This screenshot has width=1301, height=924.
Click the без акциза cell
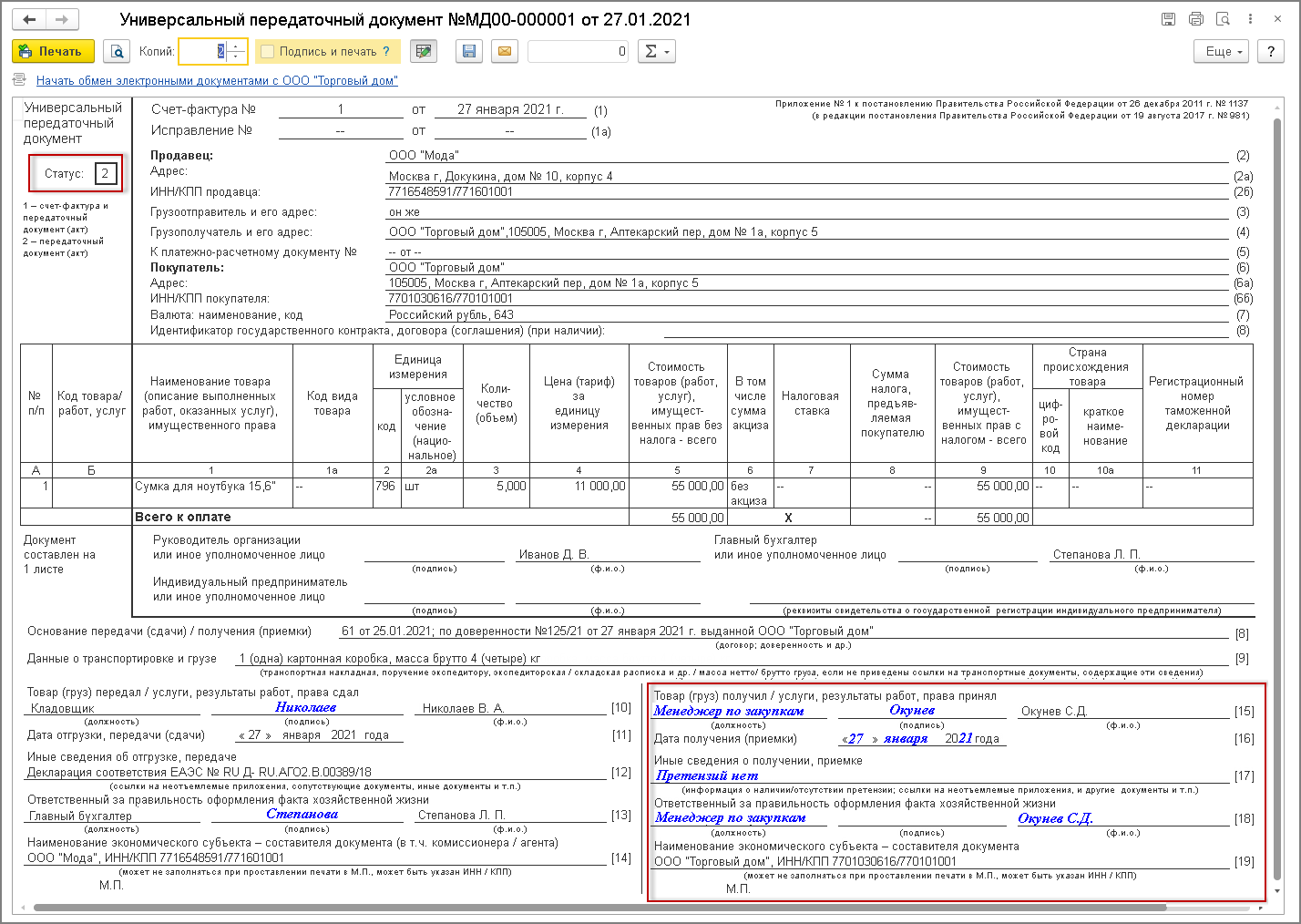coord(751,494)
